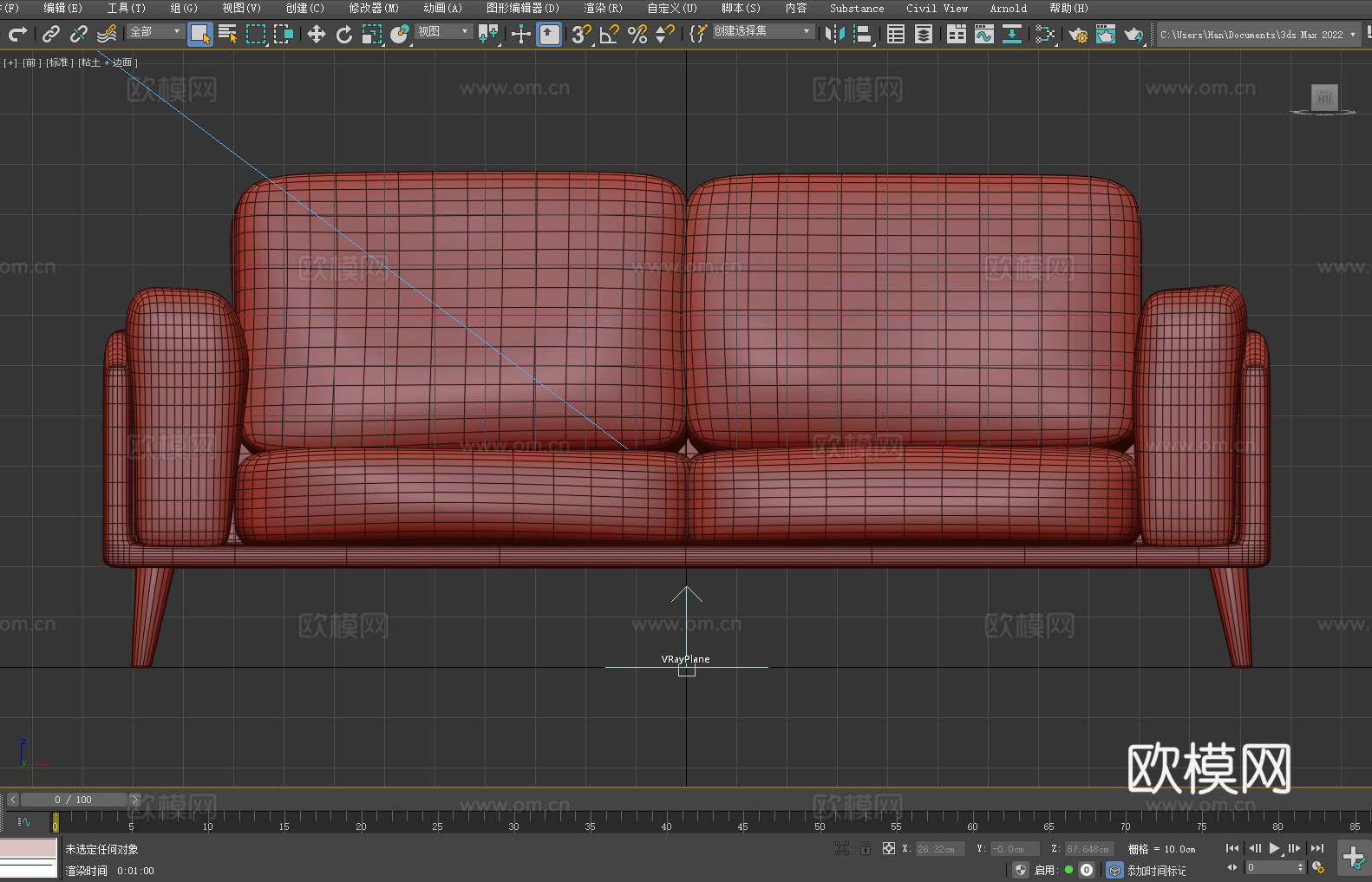Toggle the selection lock padlock
This screenshot has width=1372, height=882.
(x=865, y=848)
